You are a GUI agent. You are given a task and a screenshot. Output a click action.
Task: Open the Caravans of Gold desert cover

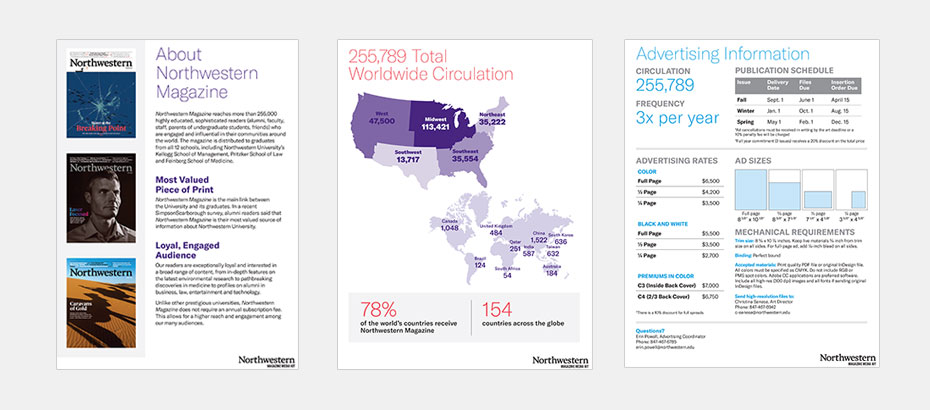[101, 303]
